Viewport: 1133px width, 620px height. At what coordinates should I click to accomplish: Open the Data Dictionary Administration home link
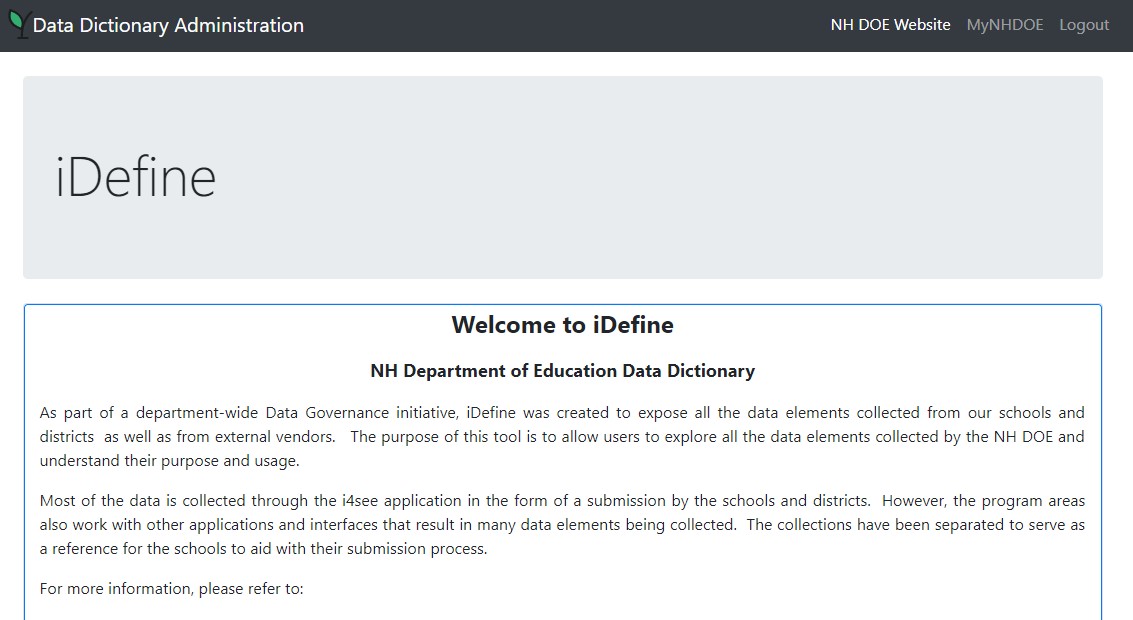(168, 26)
